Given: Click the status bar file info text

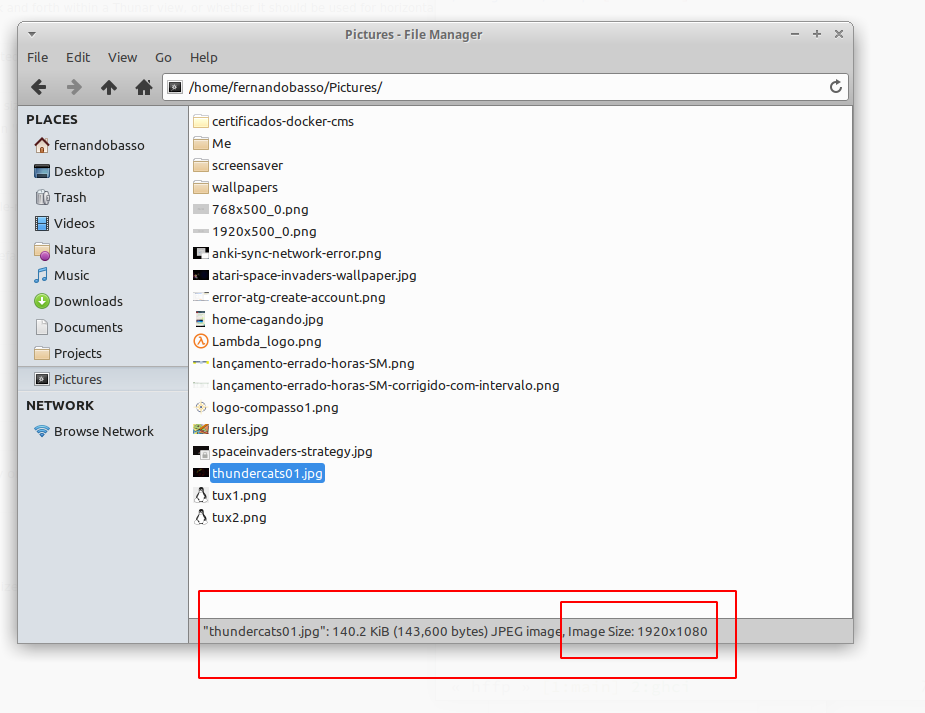Looking at the screenshot, I should coord(455,632).
